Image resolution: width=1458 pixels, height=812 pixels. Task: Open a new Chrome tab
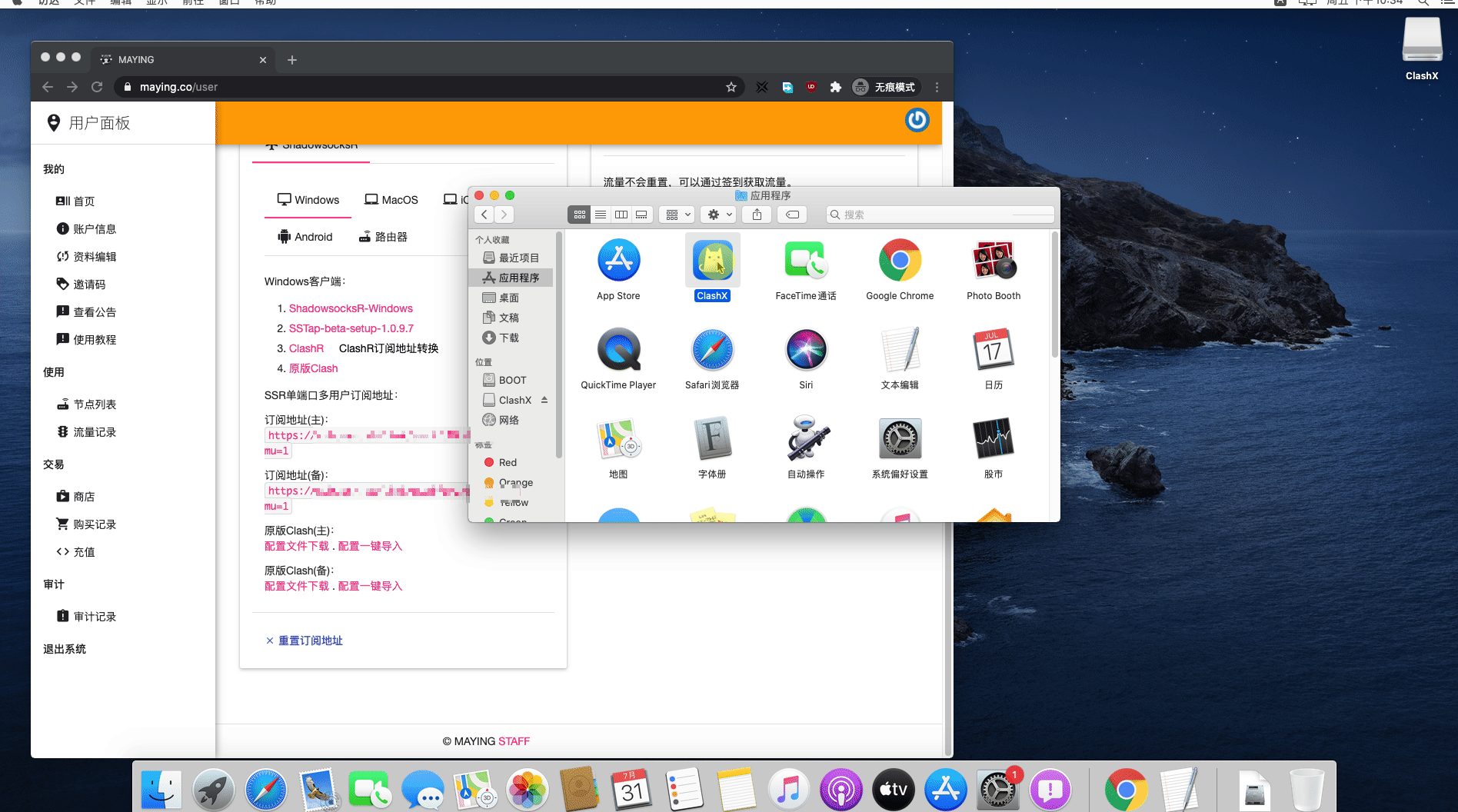click(x=292, y=60)
